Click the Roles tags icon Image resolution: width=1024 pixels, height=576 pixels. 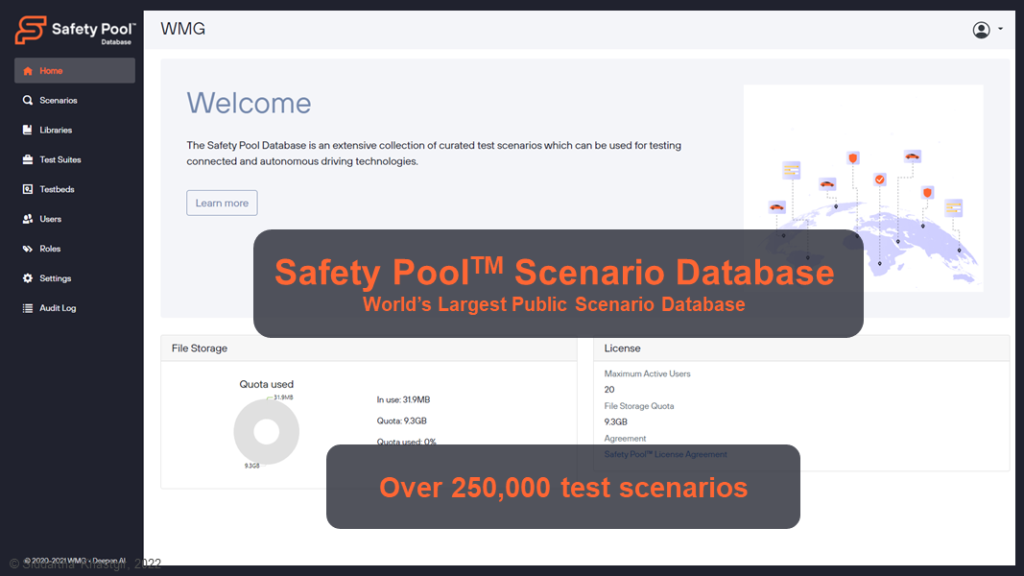point(27,249)
